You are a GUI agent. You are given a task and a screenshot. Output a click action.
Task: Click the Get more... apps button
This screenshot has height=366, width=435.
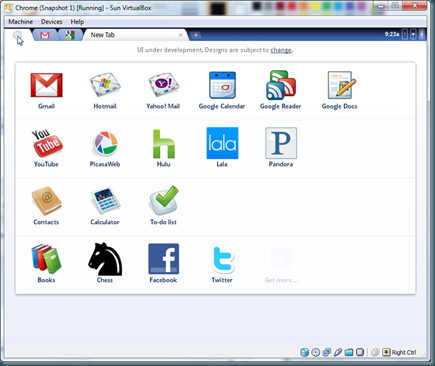[x=281, y=266]
